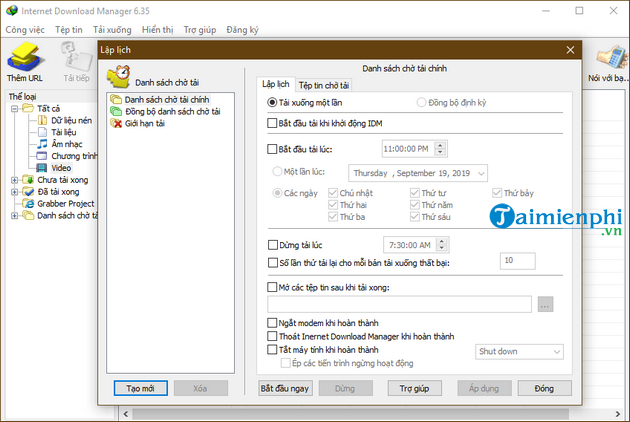Open the Hiển thị menu
Image resolution: width=630 pixels, height=422 pixels.
point(158,30)
